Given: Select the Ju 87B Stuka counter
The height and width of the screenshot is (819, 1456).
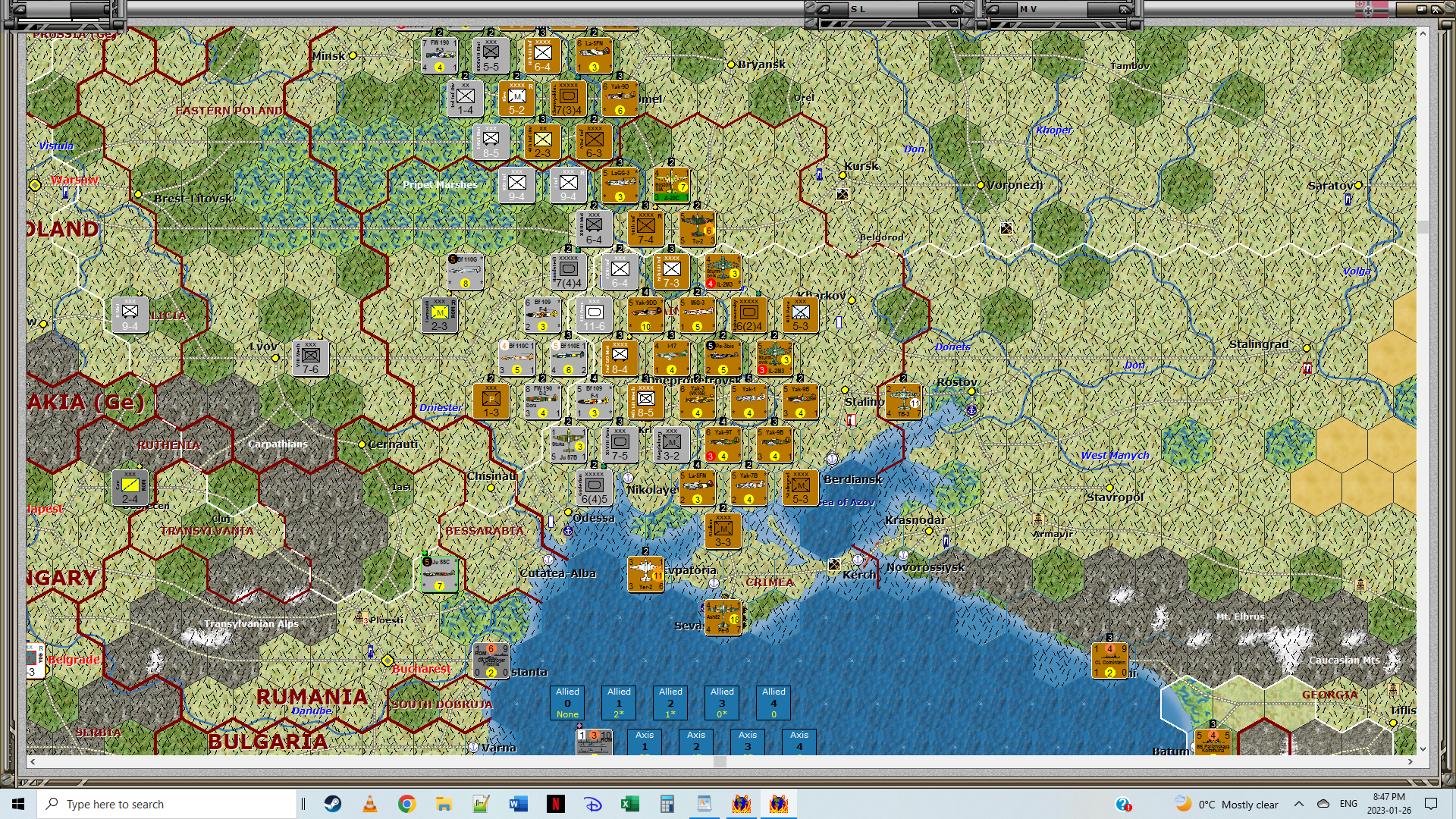Looking at the screenshot, I should (569, 444).
